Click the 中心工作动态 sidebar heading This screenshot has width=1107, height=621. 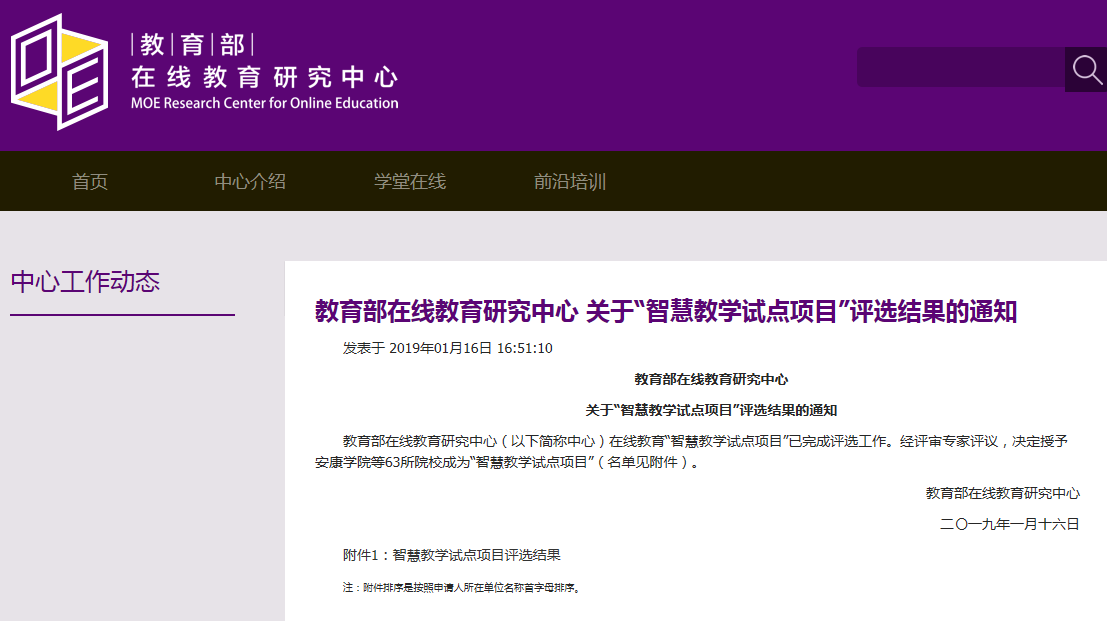(85, 282)
